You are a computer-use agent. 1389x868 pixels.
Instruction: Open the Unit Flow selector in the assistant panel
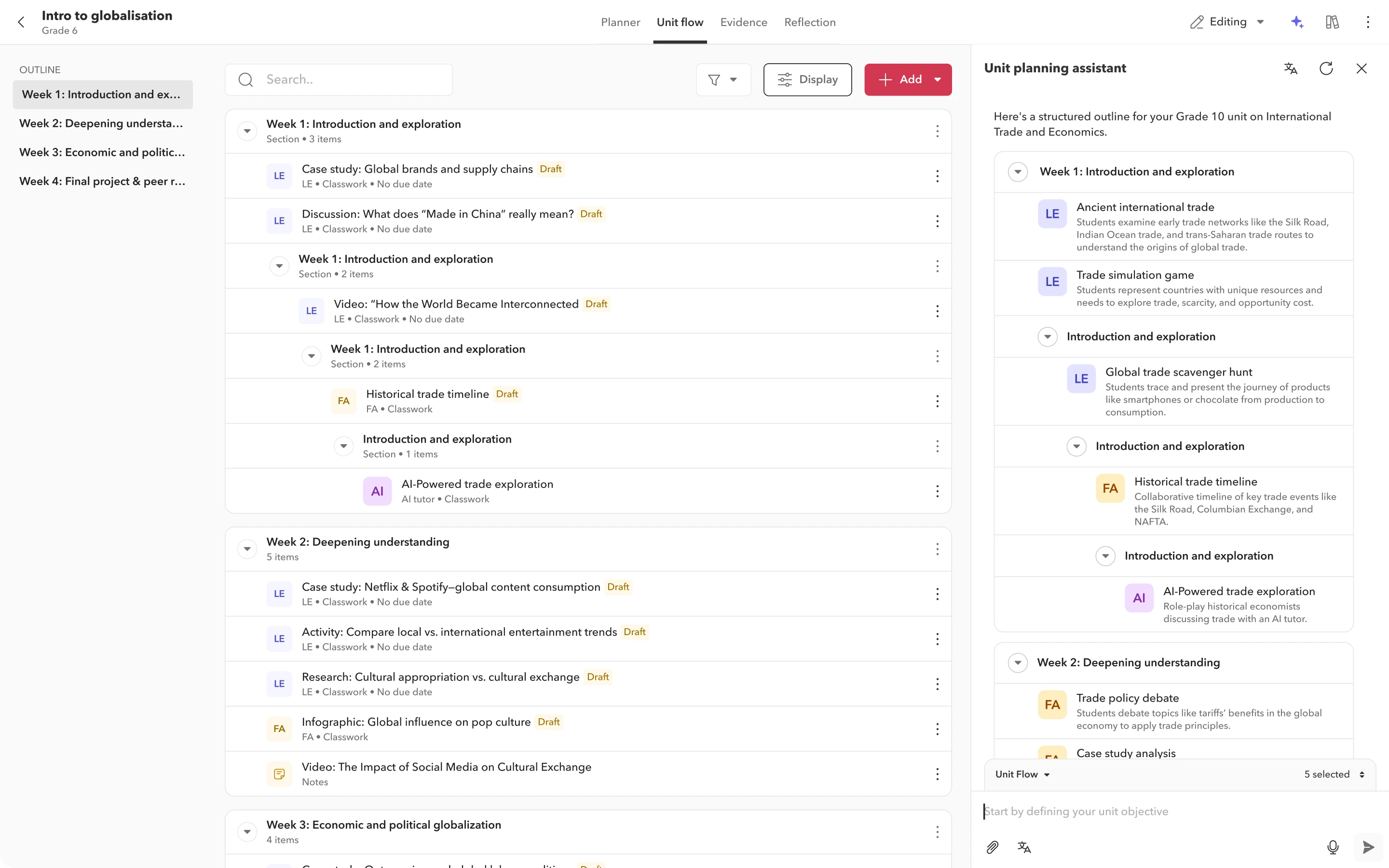[1022, 774]
